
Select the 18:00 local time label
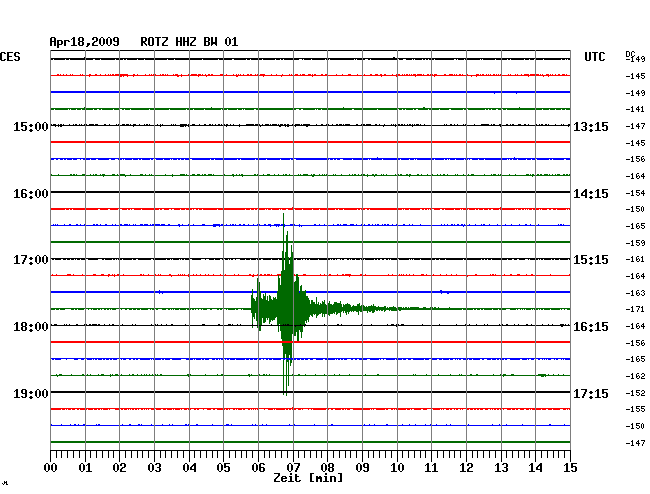(31, 327)
